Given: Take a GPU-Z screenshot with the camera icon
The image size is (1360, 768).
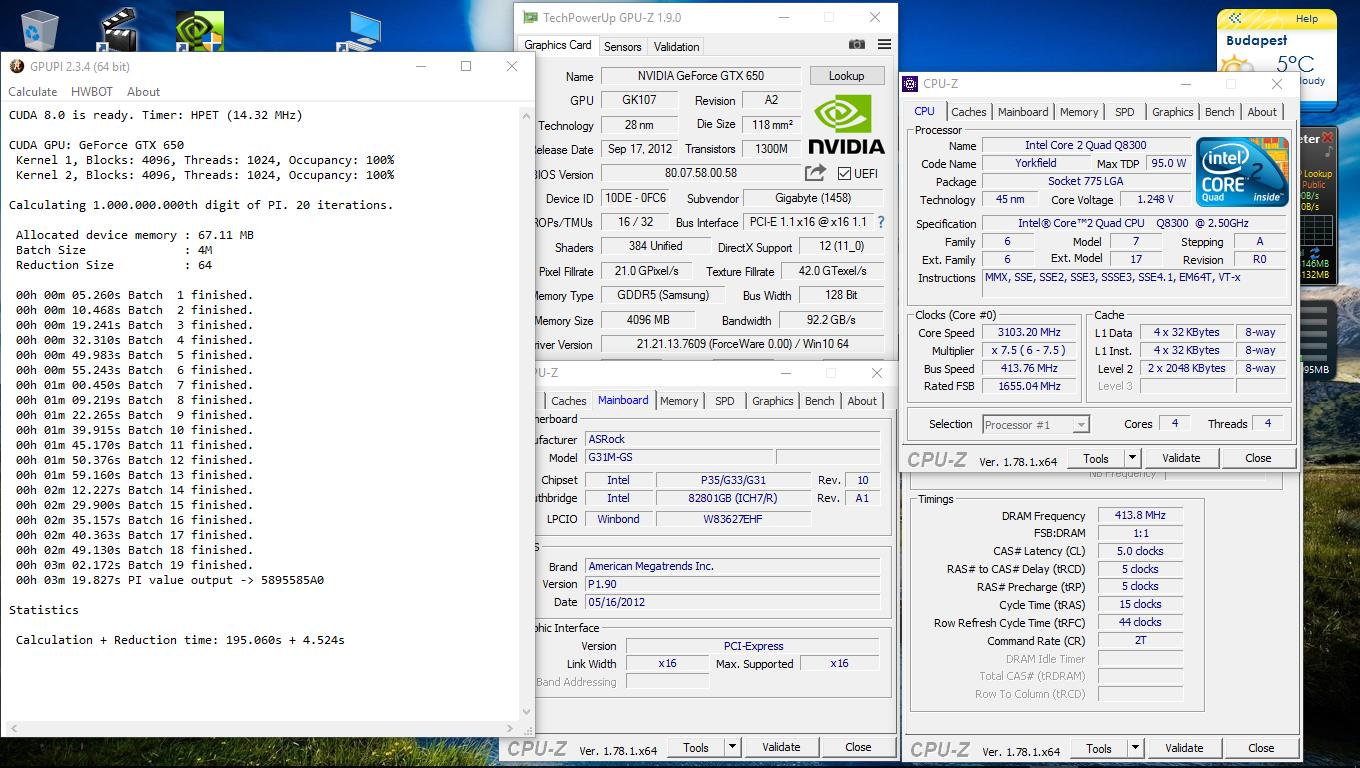Looking at the screenshot, I should coord(857,44).
